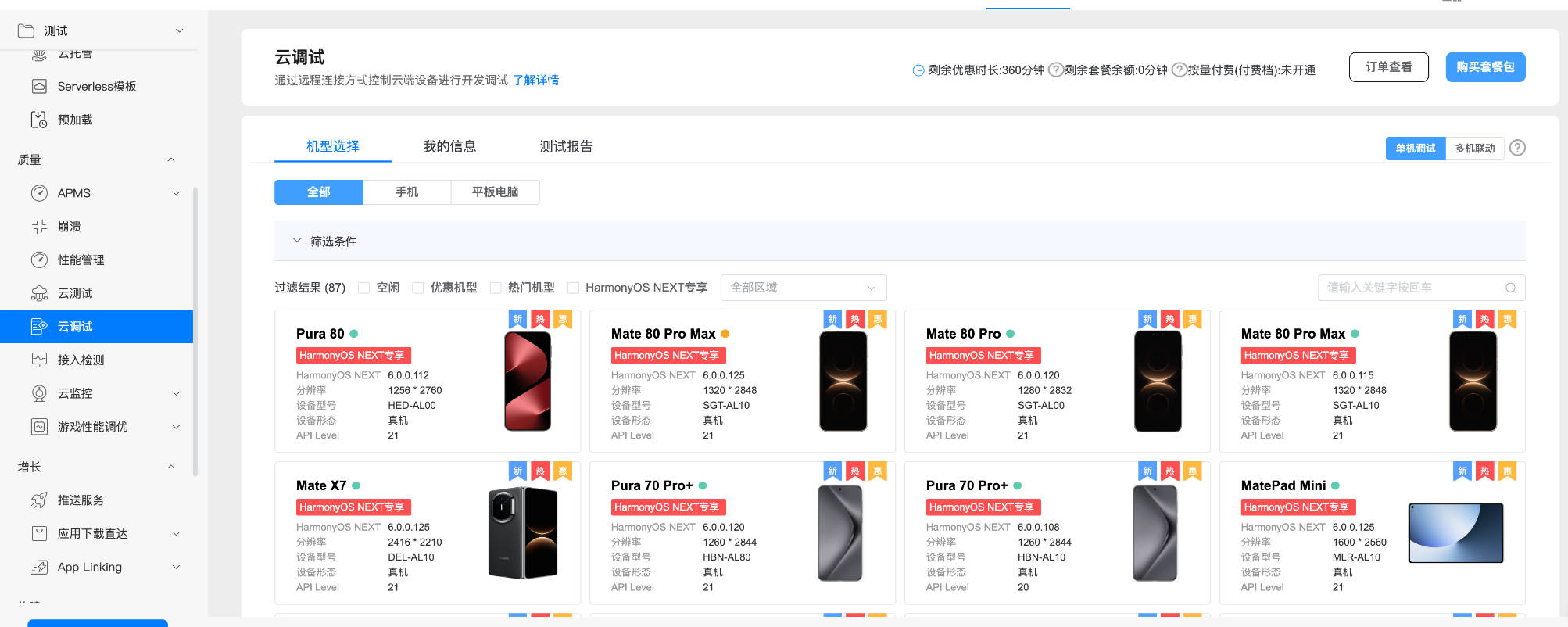Expand the 应用下载直达 submenu
Image resolution: width=1568 pixels, height=627 pixels.
click(x=176, y=533)
